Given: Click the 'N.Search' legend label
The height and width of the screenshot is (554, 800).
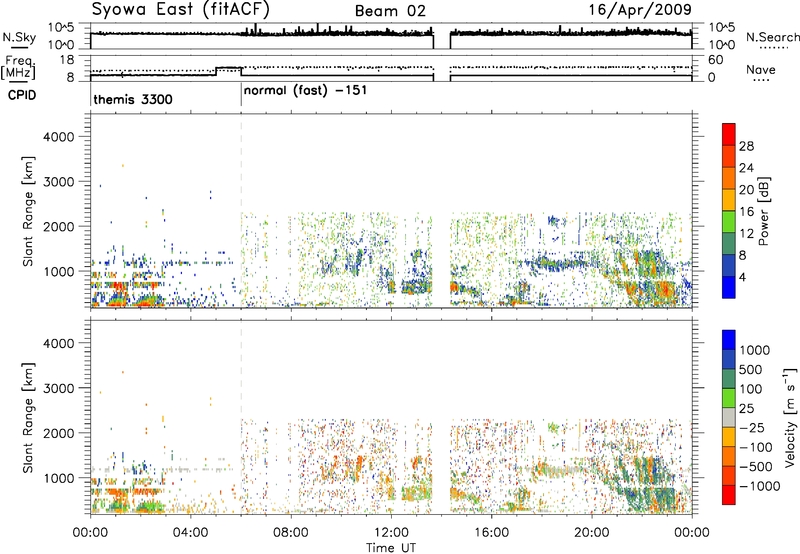Looking at the screenshot, I should point(773,37).
